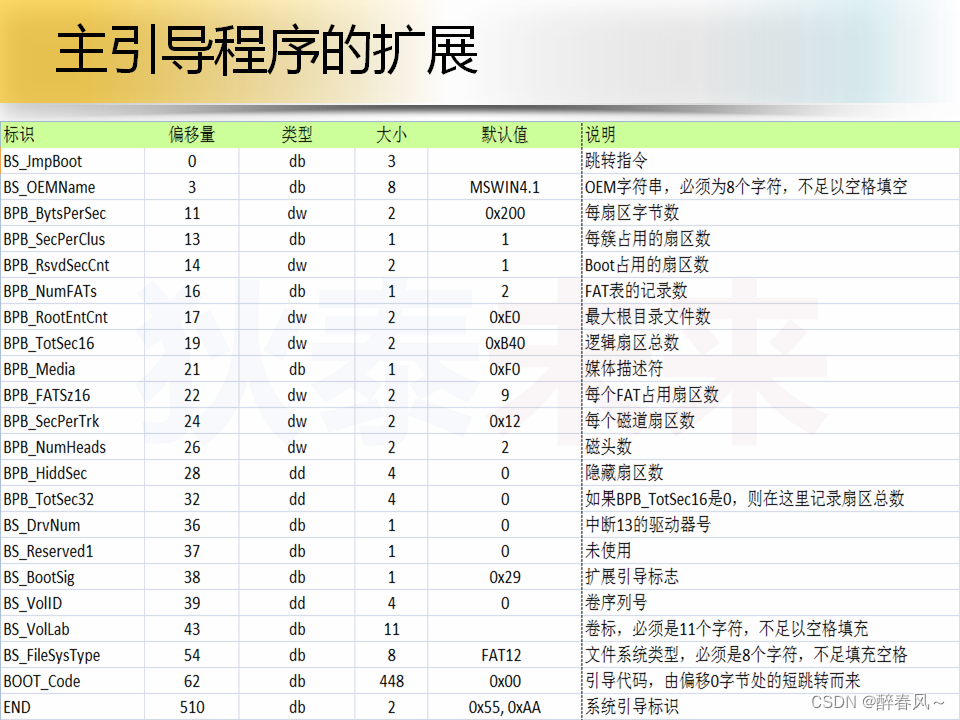This screenshot has height=720, width=960.
Task: Click the 0x55, 0xAA value cell
Action: click(505, 707)
